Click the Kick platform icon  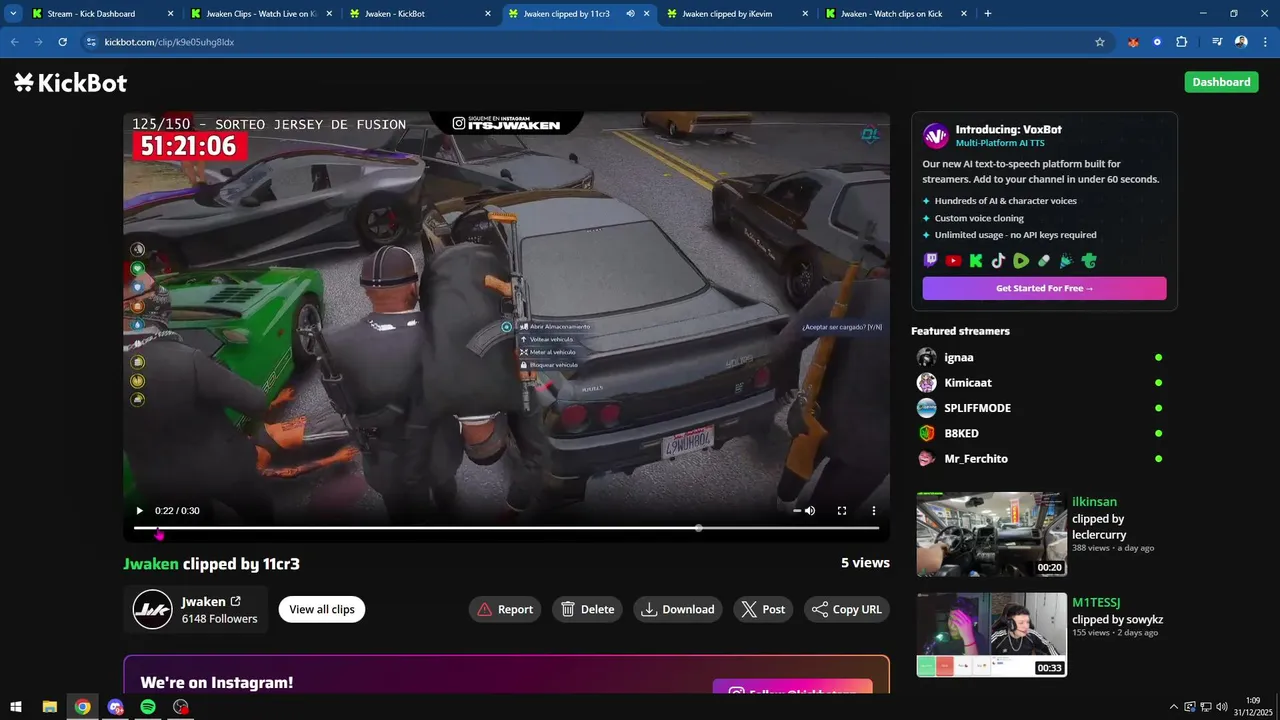[x=976, y=261]
